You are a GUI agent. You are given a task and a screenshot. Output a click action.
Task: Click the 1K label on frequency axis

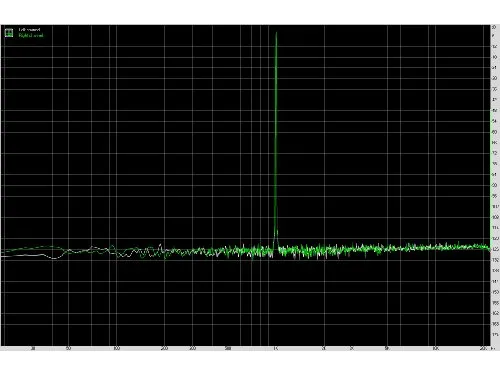click(275, 349)
